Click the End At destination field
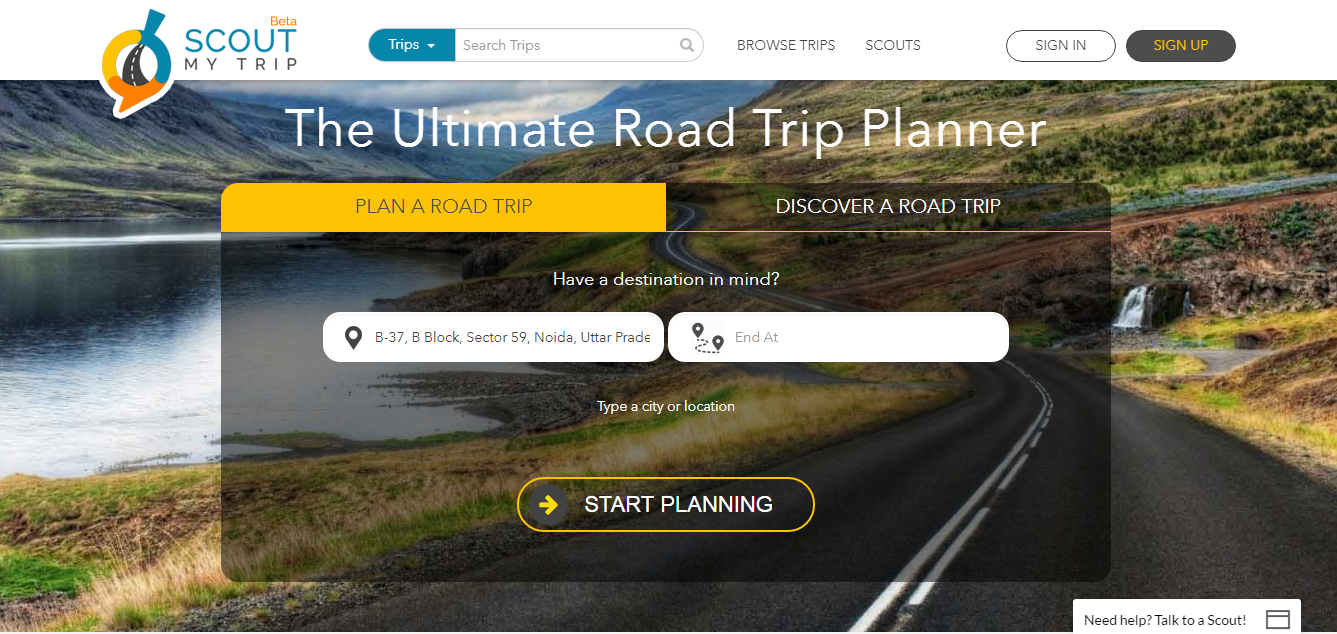 (838, 337)
